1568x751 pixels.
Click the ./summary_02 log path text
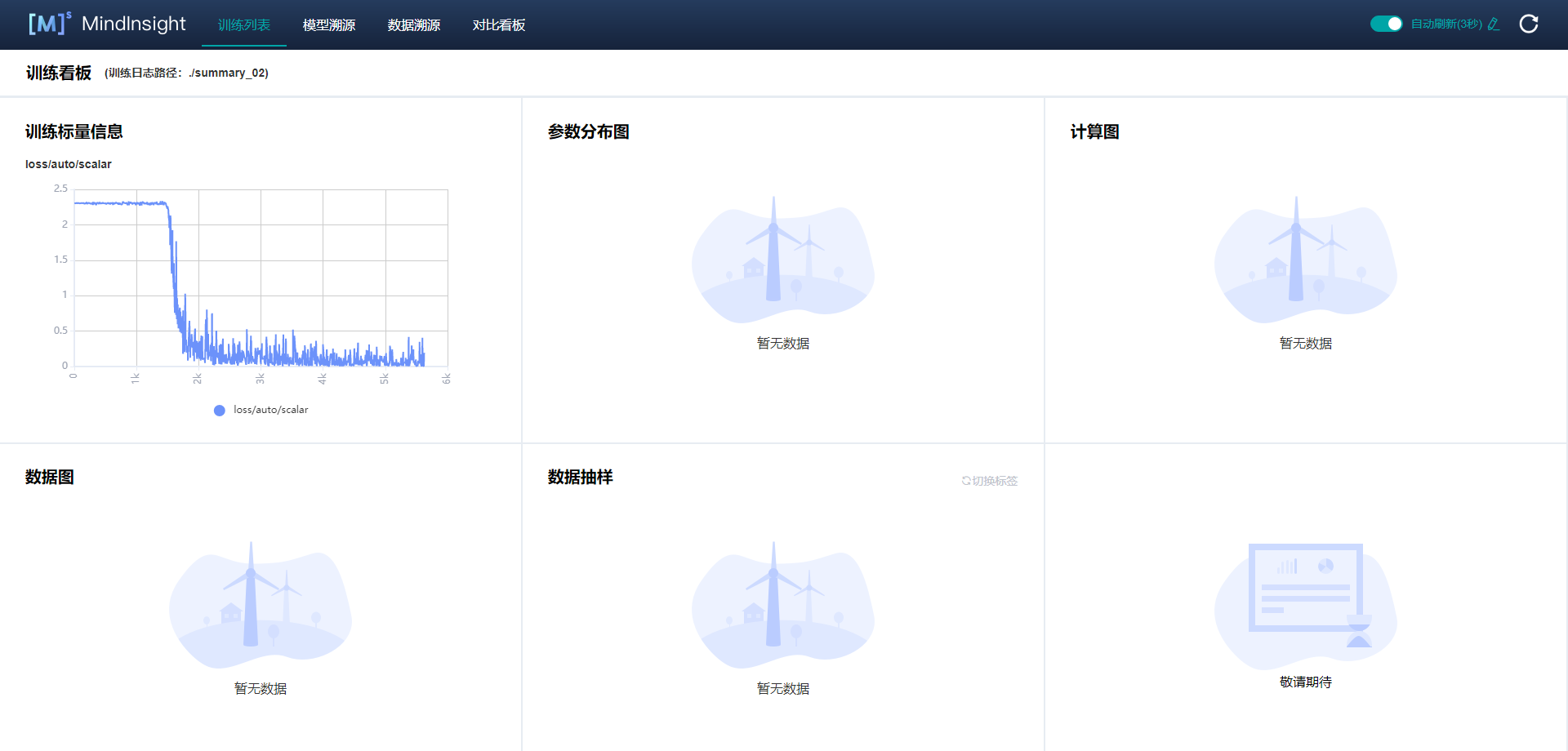point(226,73)
